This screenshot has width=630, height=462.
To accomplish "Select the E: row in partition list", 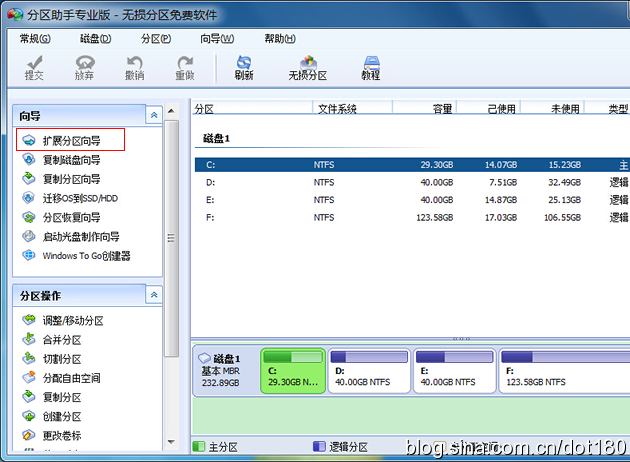I will click(x=412, y=200).
